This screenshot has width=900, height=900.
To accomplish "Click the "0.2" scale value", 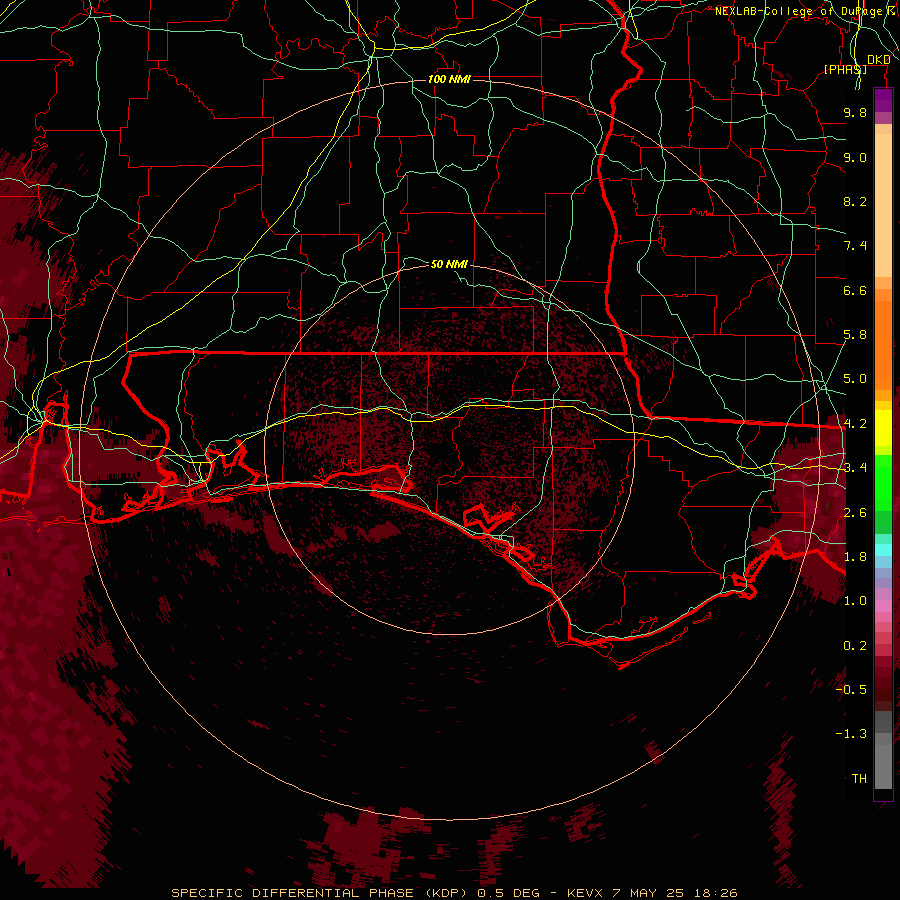I will click(855, 646).
